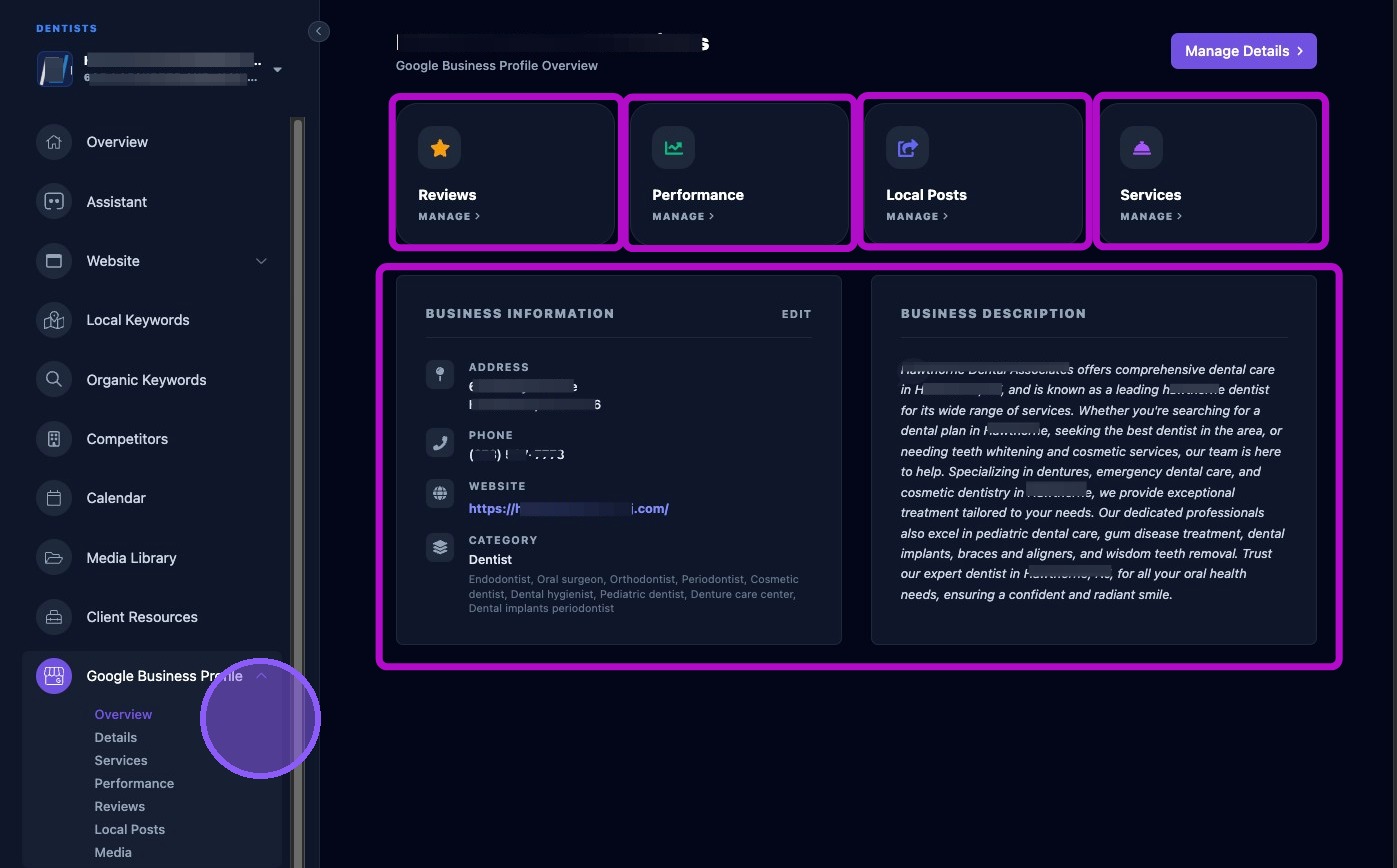Click the Media Library folder icon
Viewport: 1397px width, 868px height.
coord(54,558)
